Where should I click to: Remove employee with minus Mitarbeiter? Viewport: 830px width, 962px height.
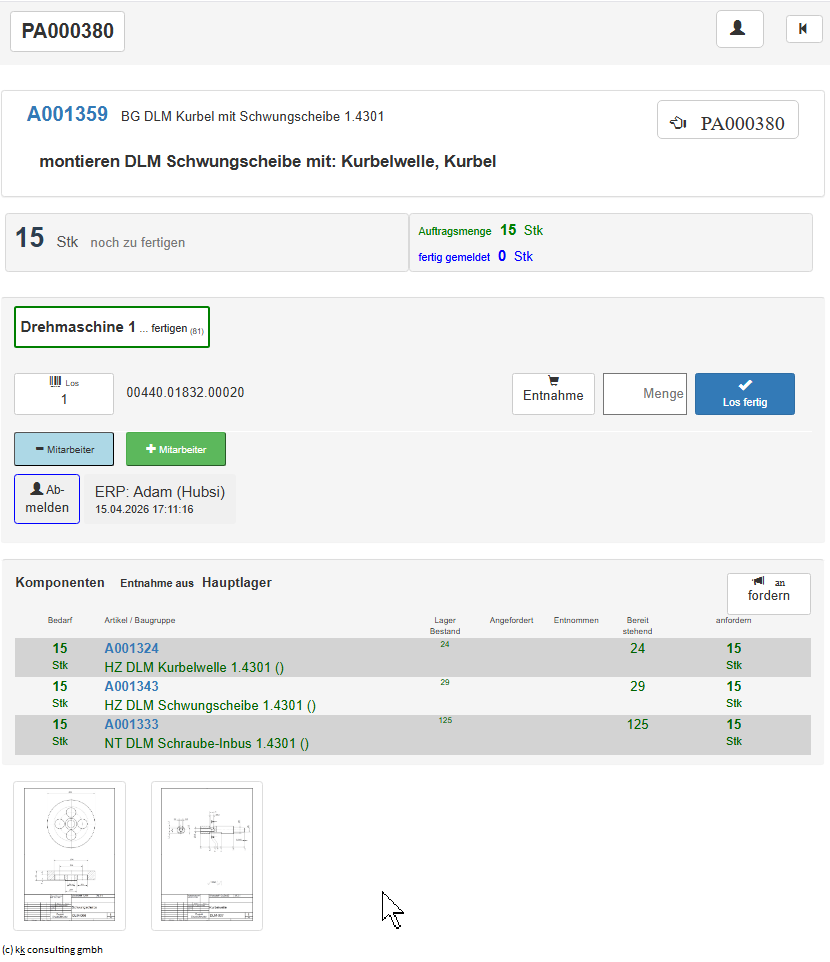click(x=64, y=449)
